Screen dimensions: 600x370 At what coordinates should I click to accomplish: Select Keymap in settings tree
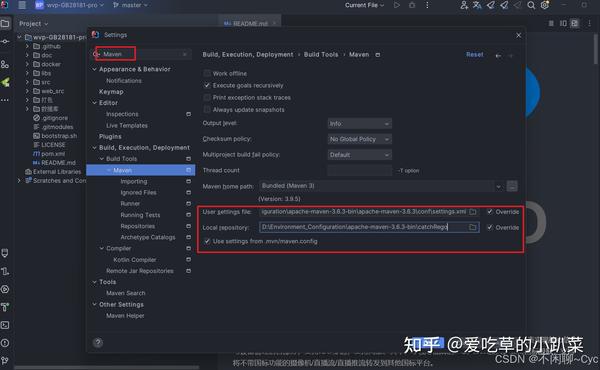(111, 92)
